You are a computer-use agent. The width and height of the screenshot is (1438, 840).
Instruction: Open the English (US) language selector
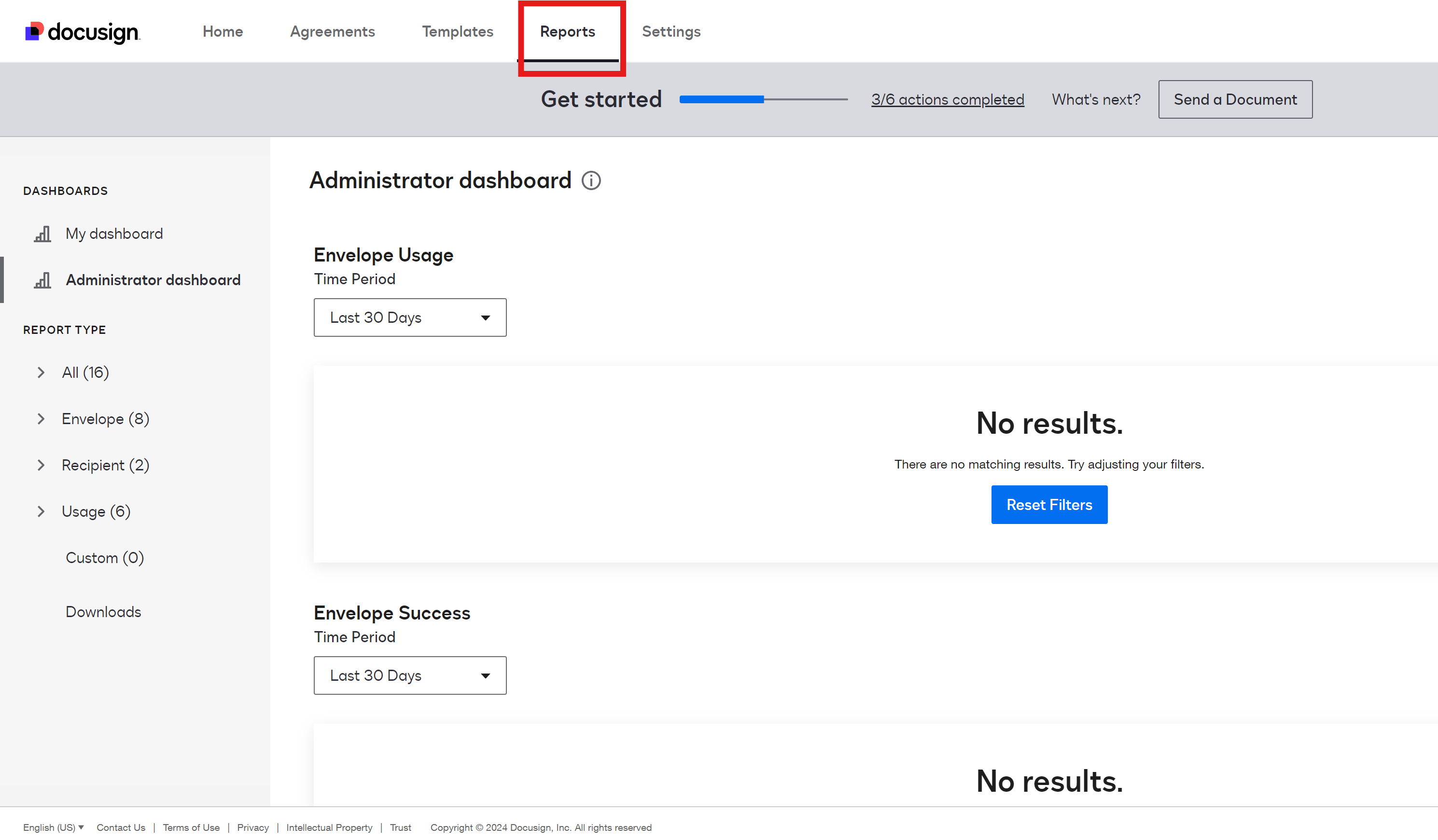[53, 827]
